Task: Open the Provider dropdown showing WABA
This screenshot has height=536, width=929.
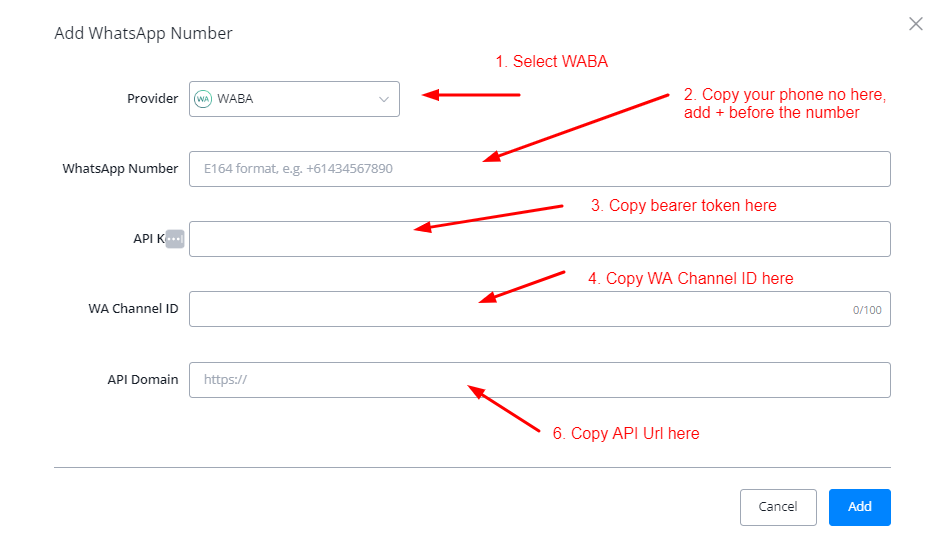Action: (293, 99)
